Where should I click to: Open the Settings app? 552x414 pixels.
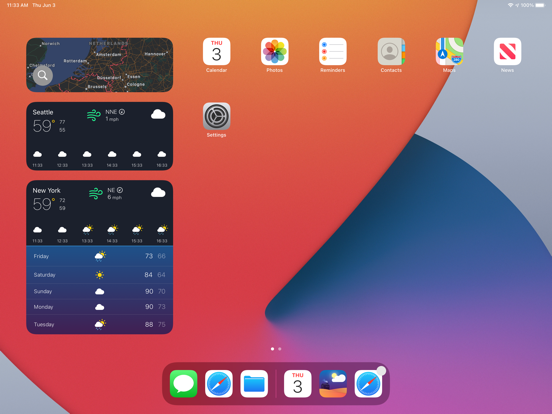217,116
